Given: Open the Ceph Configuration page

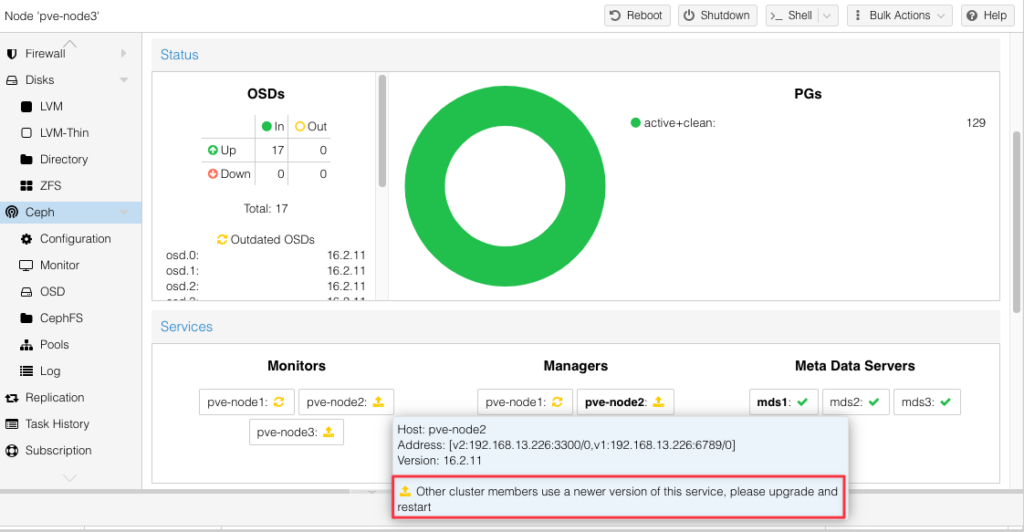Looking at the screenshot, I should pos(71,239).
